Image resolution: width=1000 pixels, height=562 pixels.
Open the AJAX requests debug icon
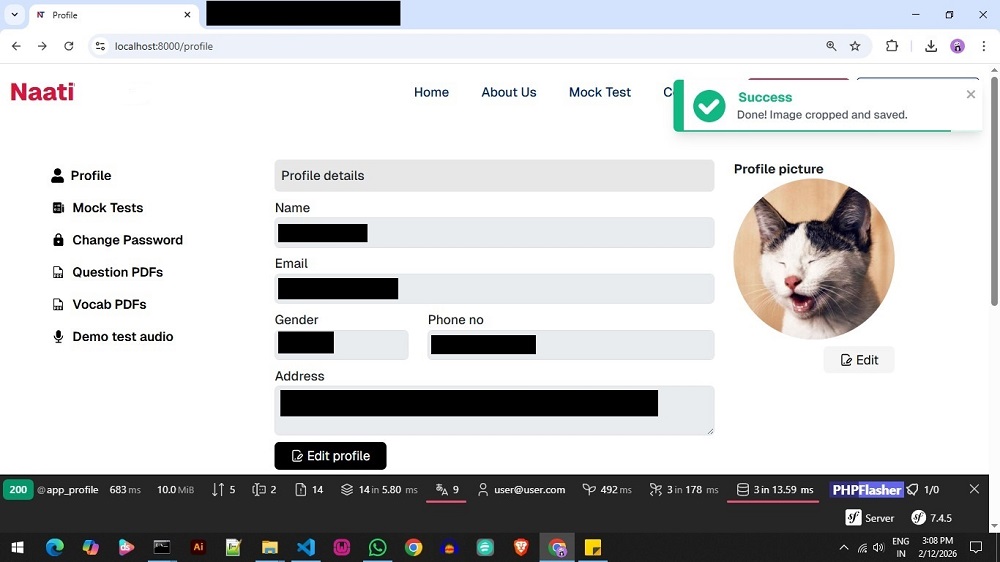point(224,490)
